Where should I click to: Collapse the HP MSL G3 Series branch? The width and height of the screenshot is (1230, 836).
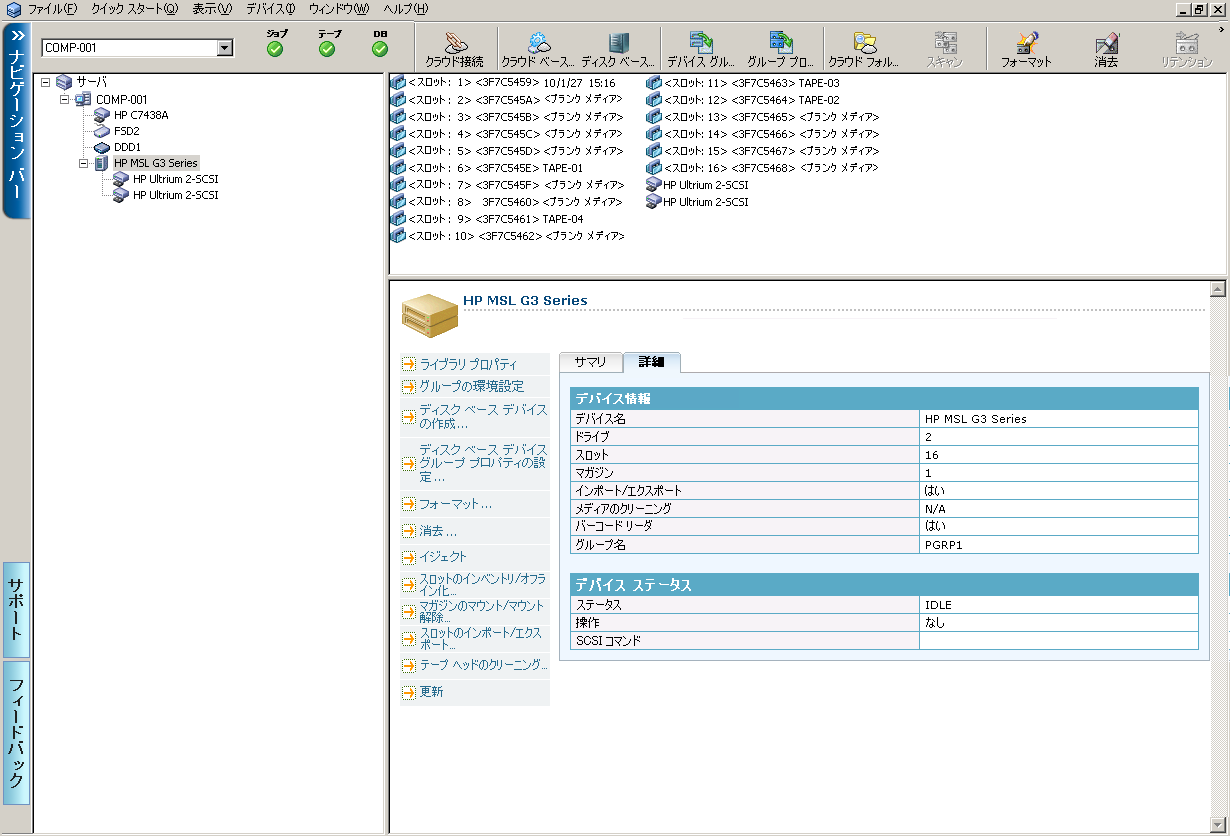coord(84,163)
